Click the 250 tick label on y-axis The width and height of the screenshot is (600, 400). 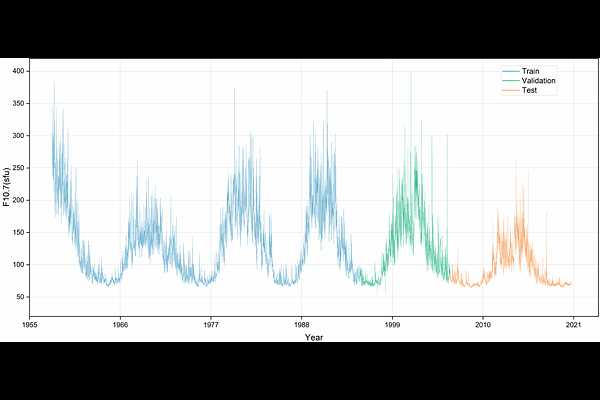[18, 168]
